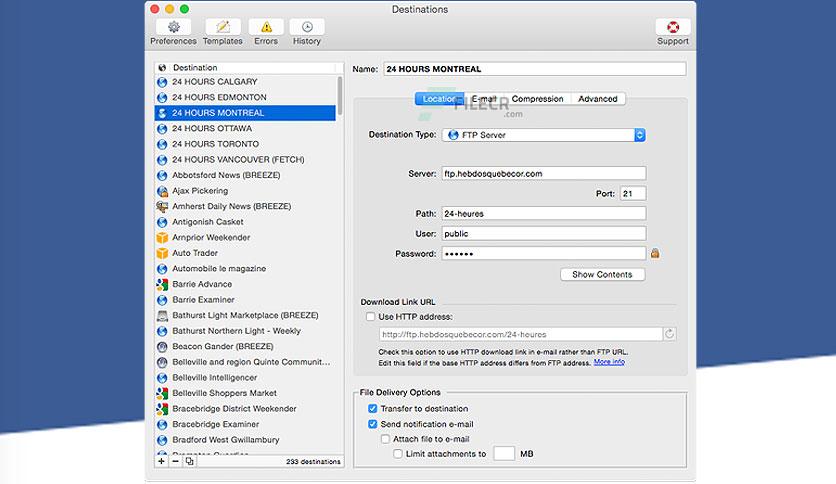The height and width of the screenshot is (484, 836).
Task: Click Beacon Gander grey globe icon
Action: 163,347
